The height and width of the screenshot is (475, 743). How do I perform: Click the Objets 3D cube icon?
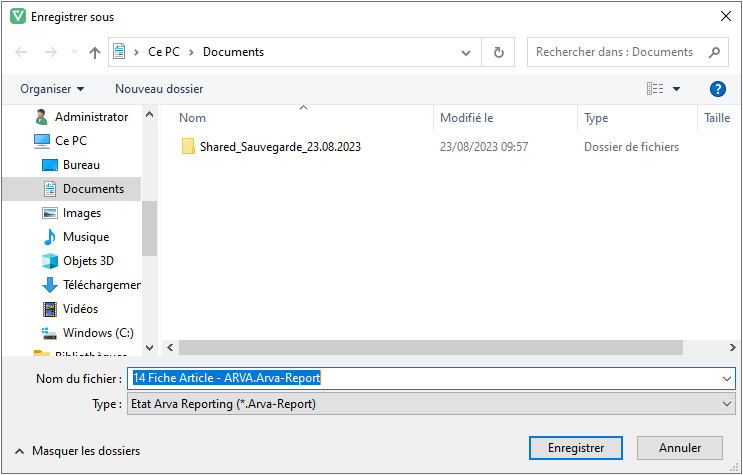click(x=50, y=261)
